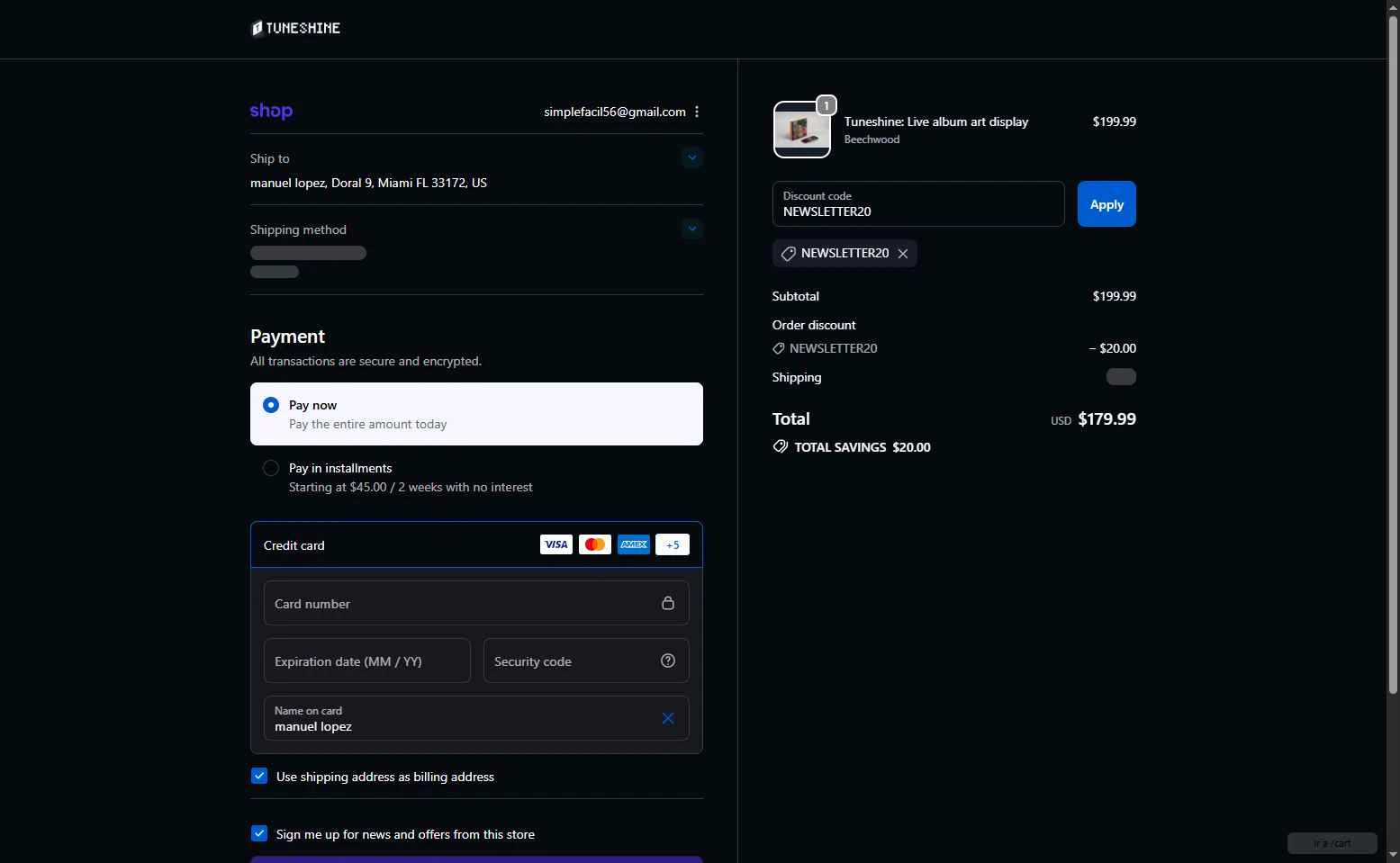Viewport: 1400px width, 863px height.
Task: Open the Security code help icon
Action: (x=668, y=661)
